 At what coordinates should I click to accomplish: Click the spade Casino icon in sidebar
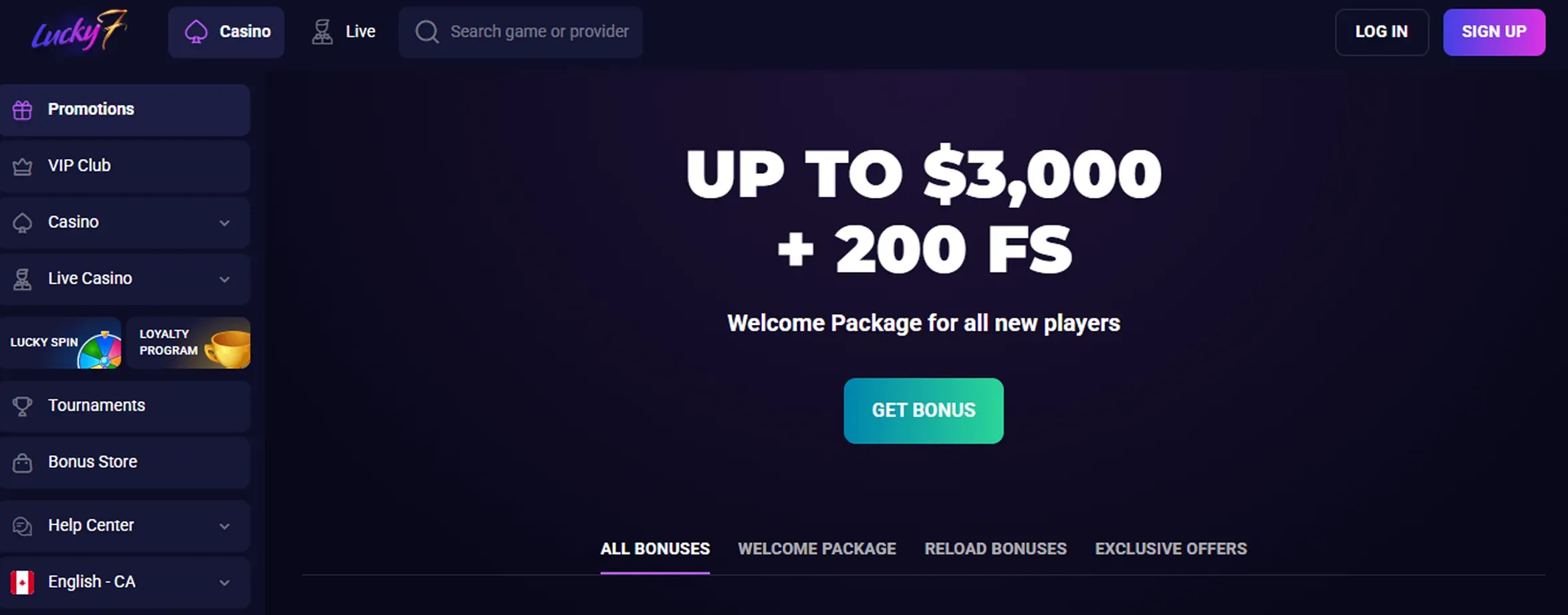(x=23, y=222)
